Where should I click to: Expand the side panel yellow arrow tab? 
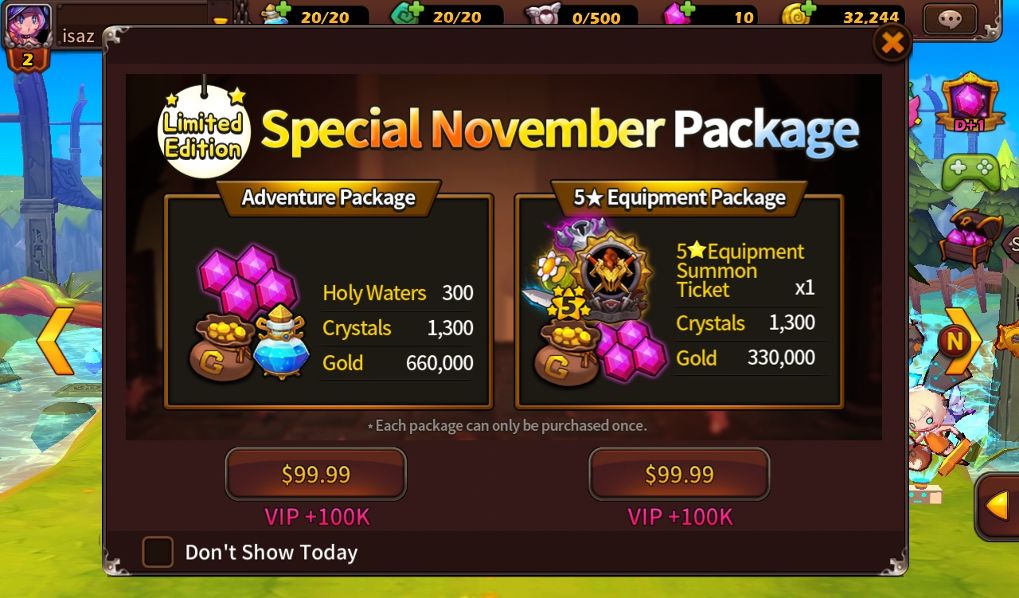pos(998,506)
